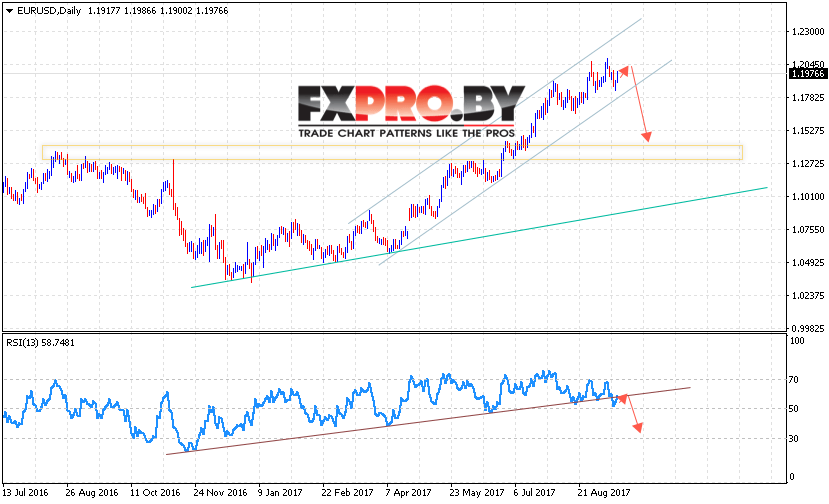This screenshot has height=504, width=829.
Task: Click the 22 Feb 2017 date label
Action: 347,492
